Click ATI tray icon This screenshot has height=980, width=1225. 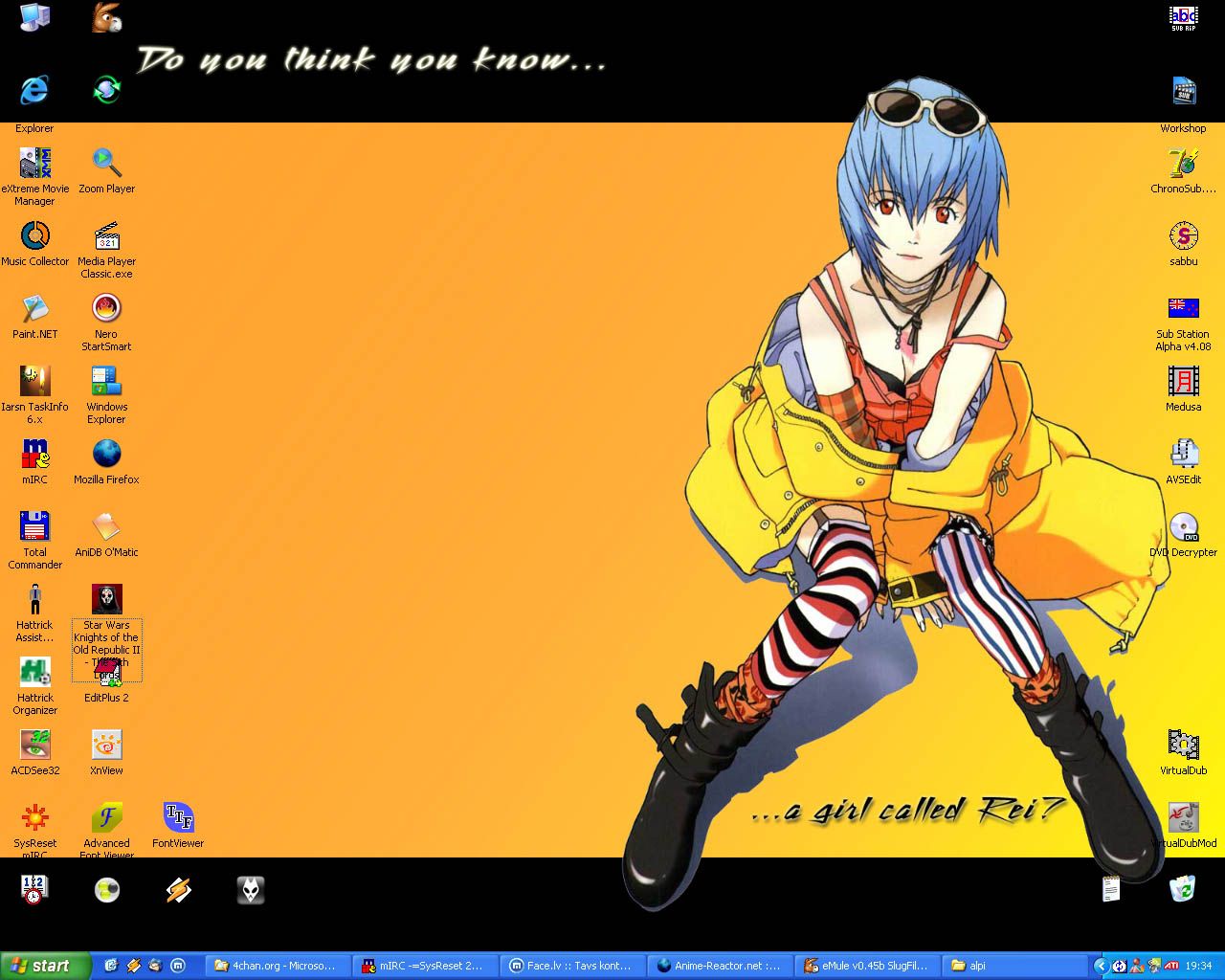tap(1171, 966)
